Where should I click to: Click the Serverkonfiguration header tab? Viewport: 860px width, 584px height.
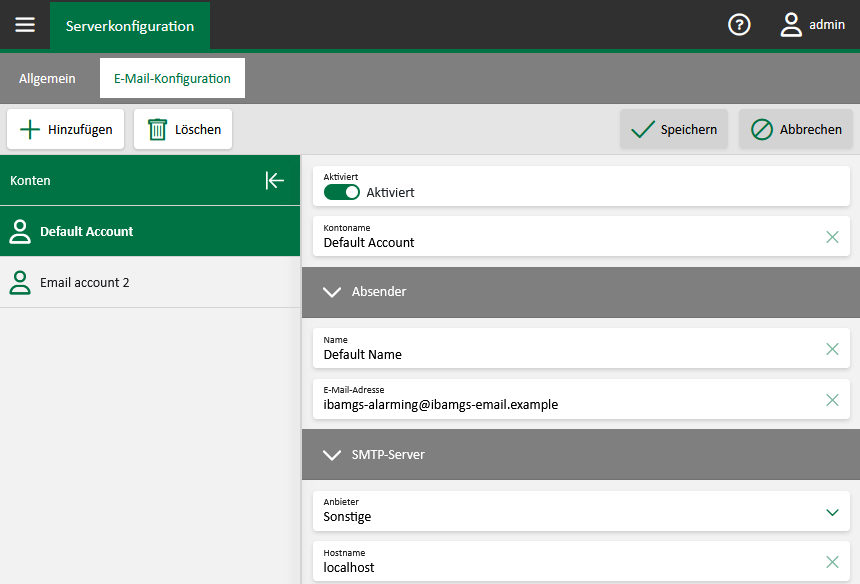(130, 26)
